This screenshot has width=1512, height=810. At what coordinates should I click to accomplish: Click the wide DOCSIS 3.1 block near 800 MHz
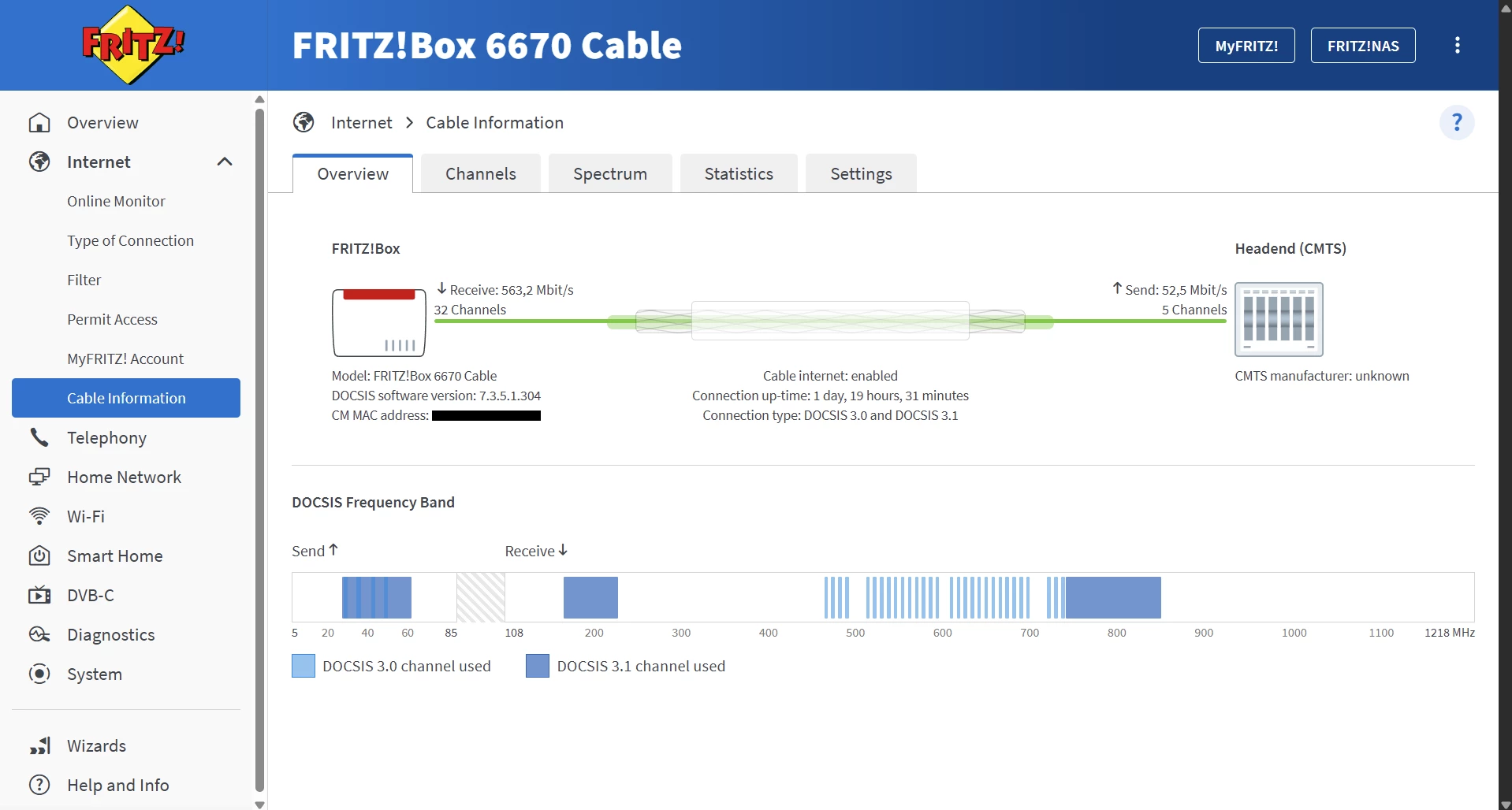(1113, 597)
